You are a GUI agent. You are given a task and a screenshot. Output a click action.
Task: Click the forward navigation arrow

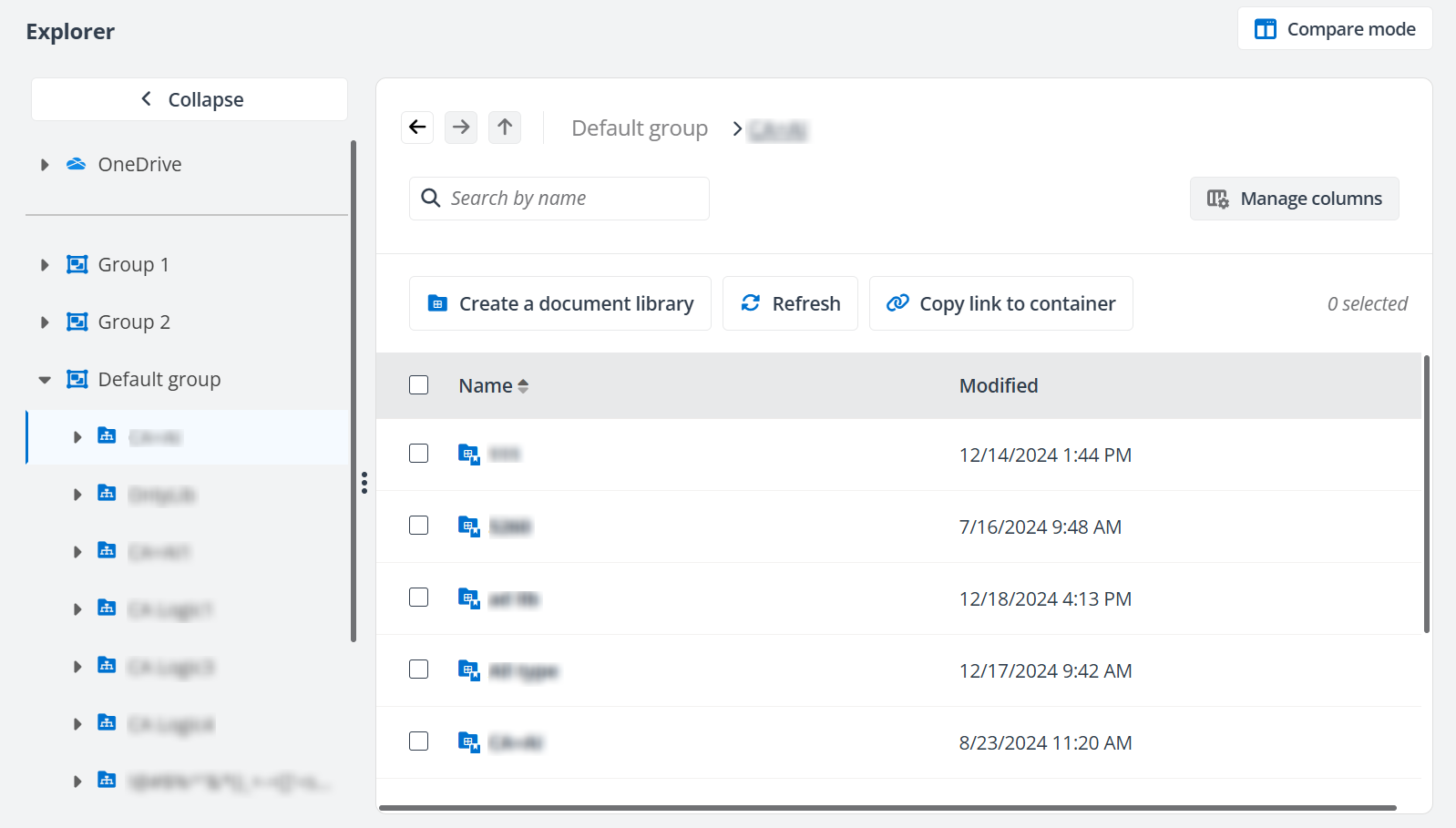coord(461,128)
